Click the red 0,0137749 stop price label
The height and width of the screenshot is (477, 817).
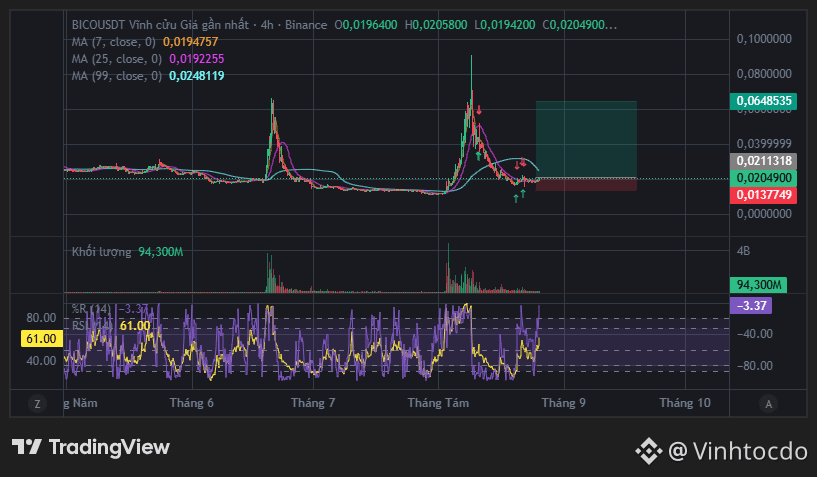pyautogui.click(x=763, y=195)
